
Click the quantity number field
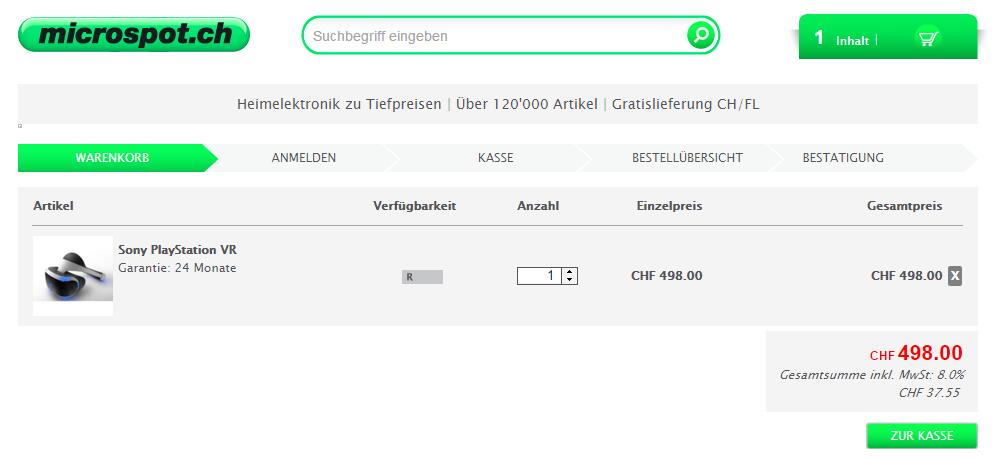(539, 276)
